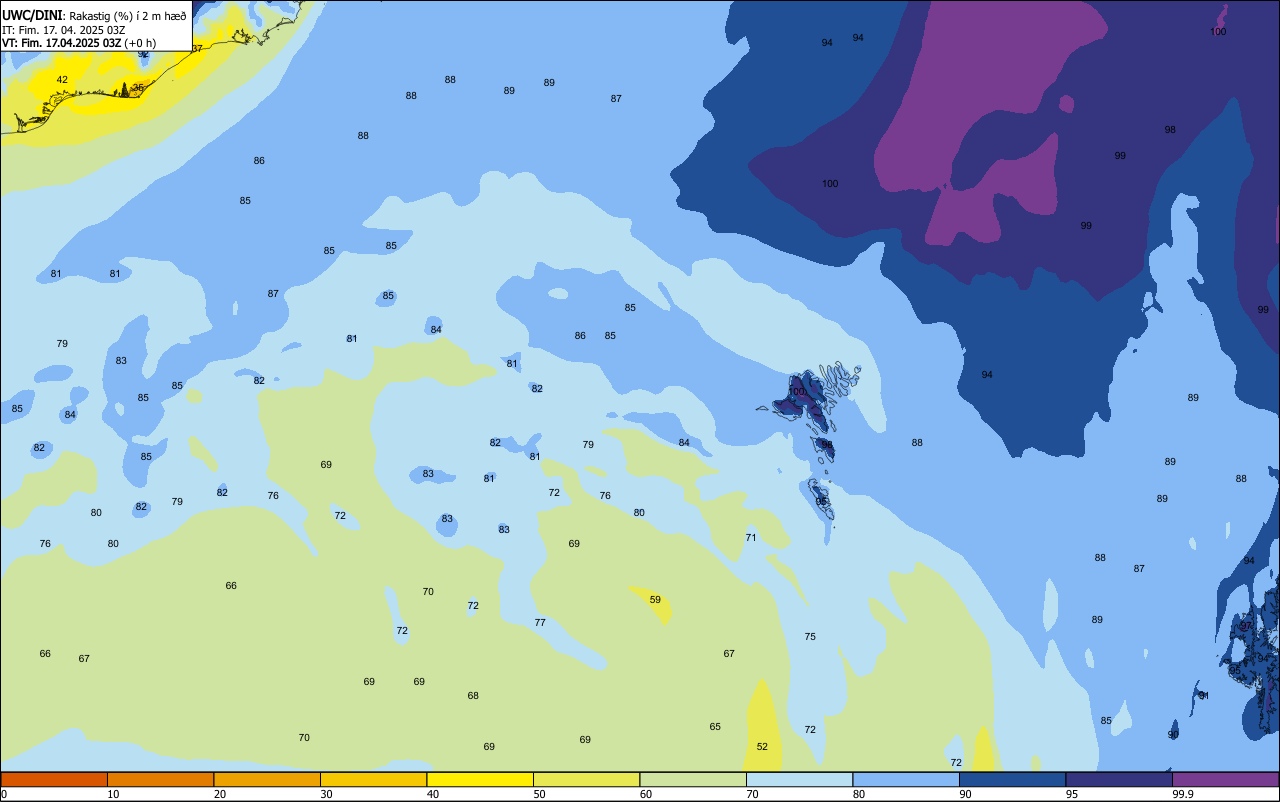Select the golden 30–40 legend color block
Viewport: 1280px width, 802px height.
tap(373, 779)
